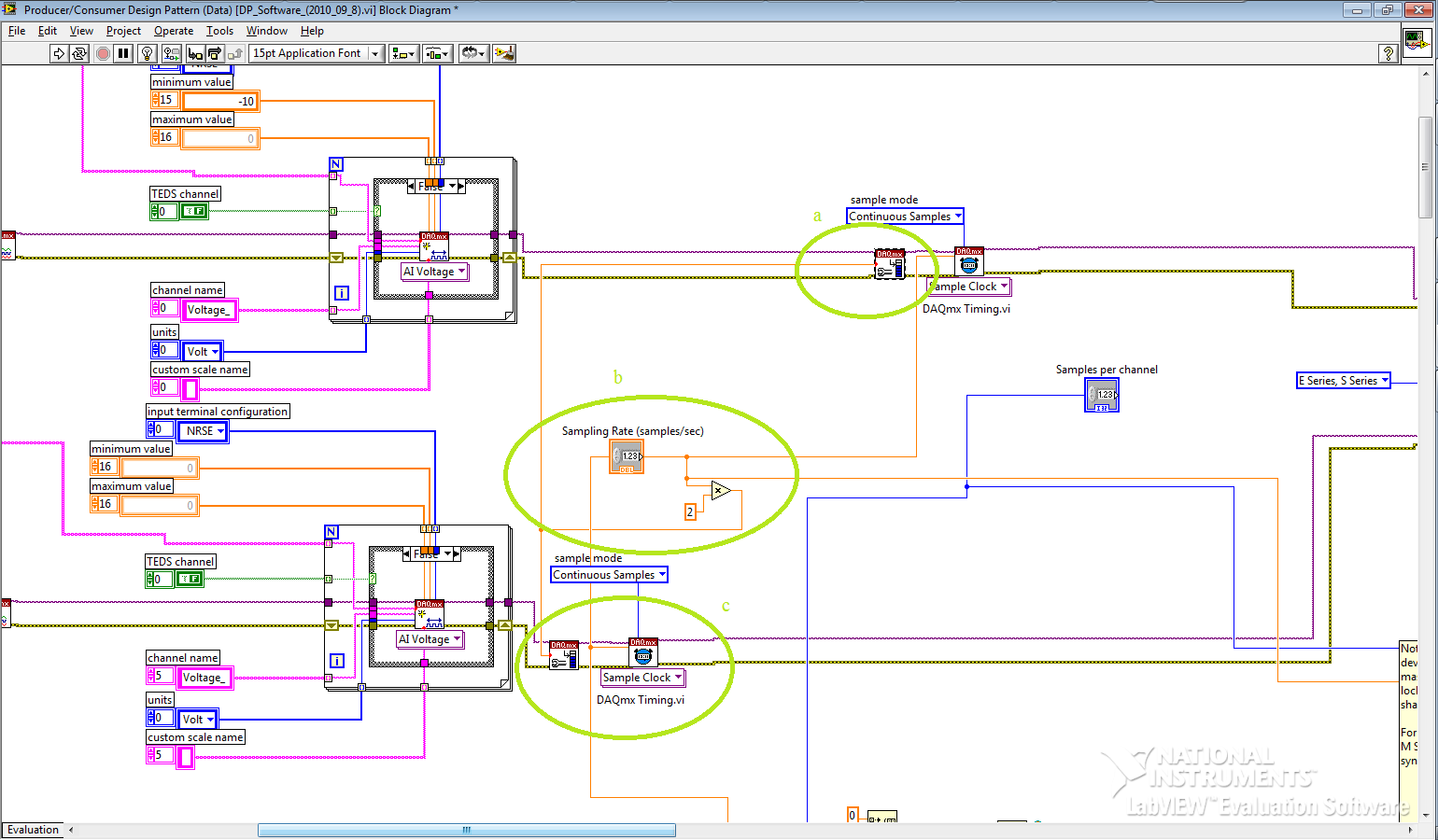The image size is (1438, 840).
Task: Open upper Continuous Samples sample mode dropdown
Action: 905,217
